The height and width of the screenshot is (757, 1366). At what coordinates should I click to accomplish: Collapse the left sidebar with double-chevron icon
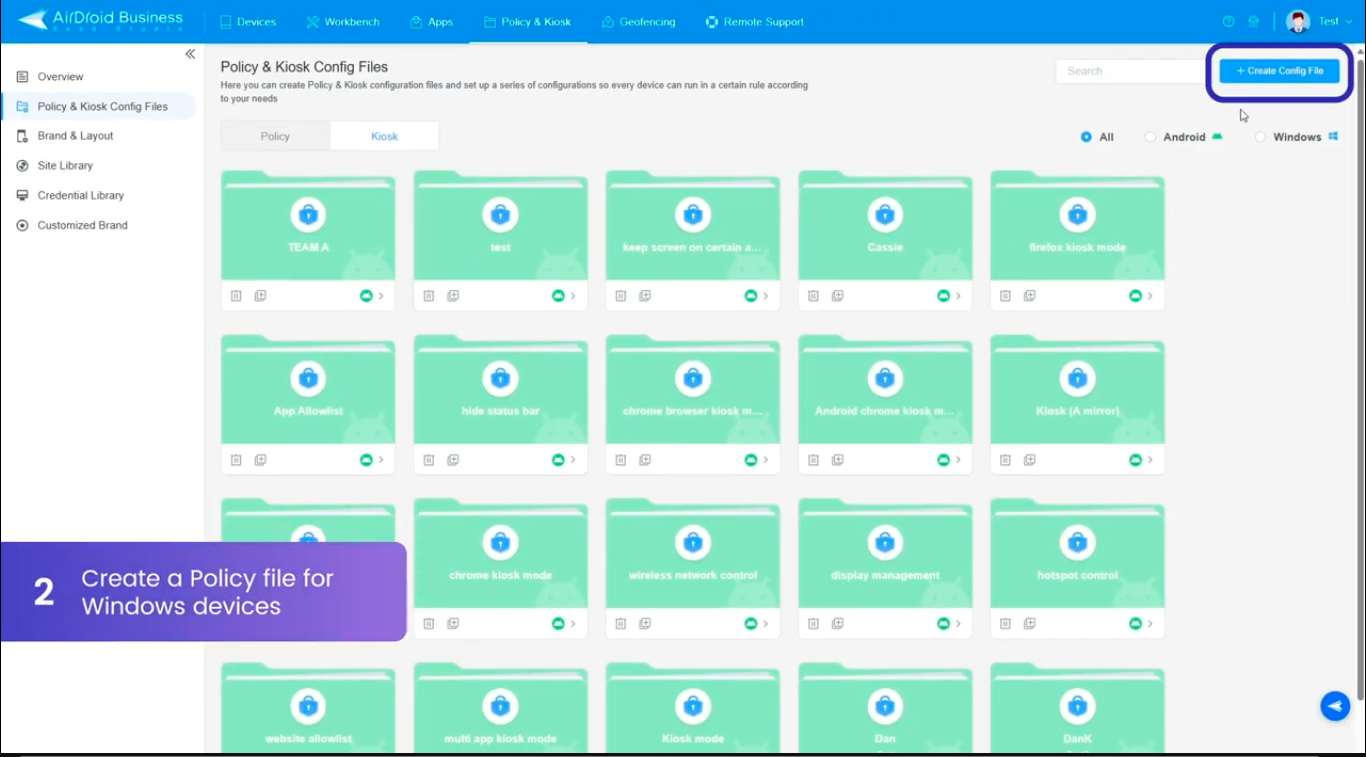(x=190, y=54)
